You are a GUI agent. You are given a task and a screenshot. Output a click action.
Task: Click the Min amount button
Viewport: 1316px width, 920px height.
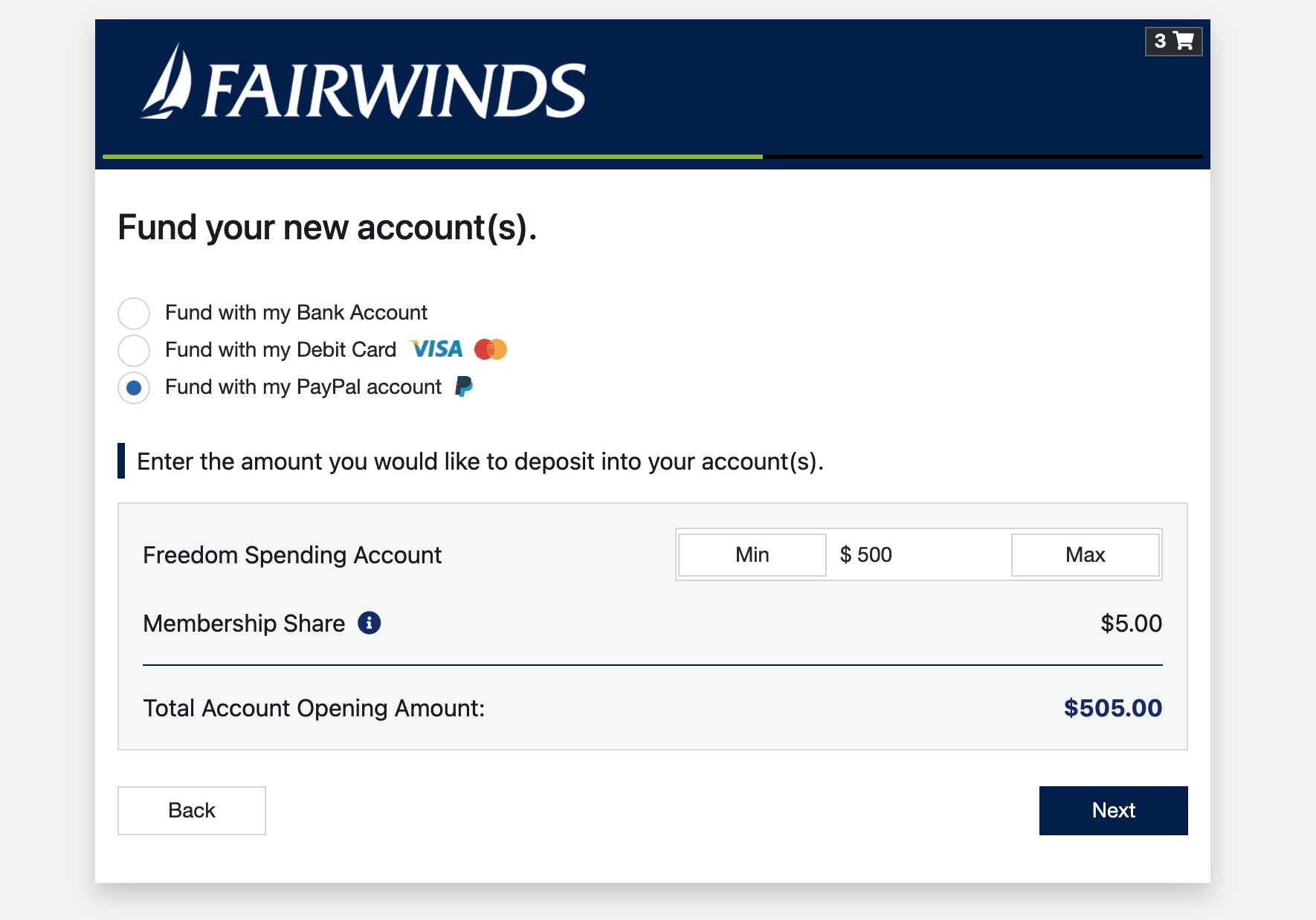[x=751, y=554]
